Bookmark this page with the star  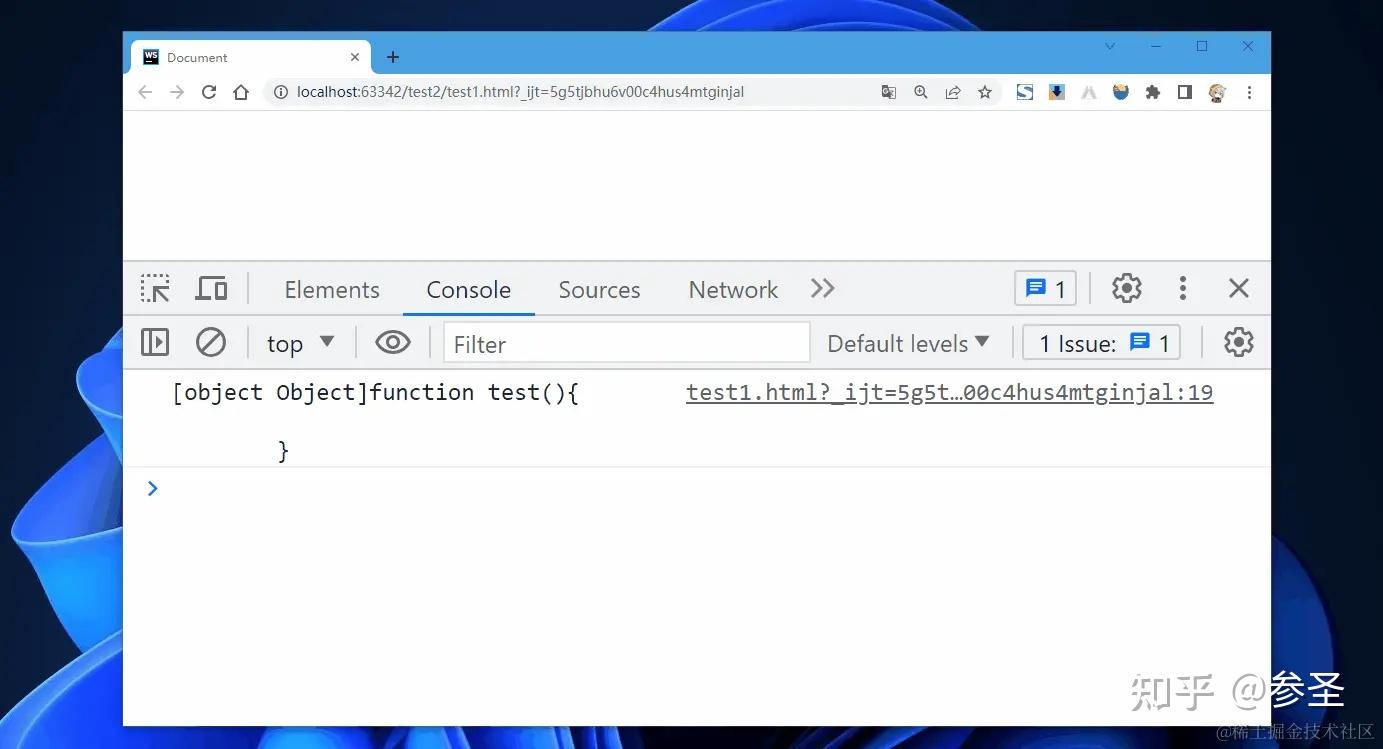tap(985, 92)
